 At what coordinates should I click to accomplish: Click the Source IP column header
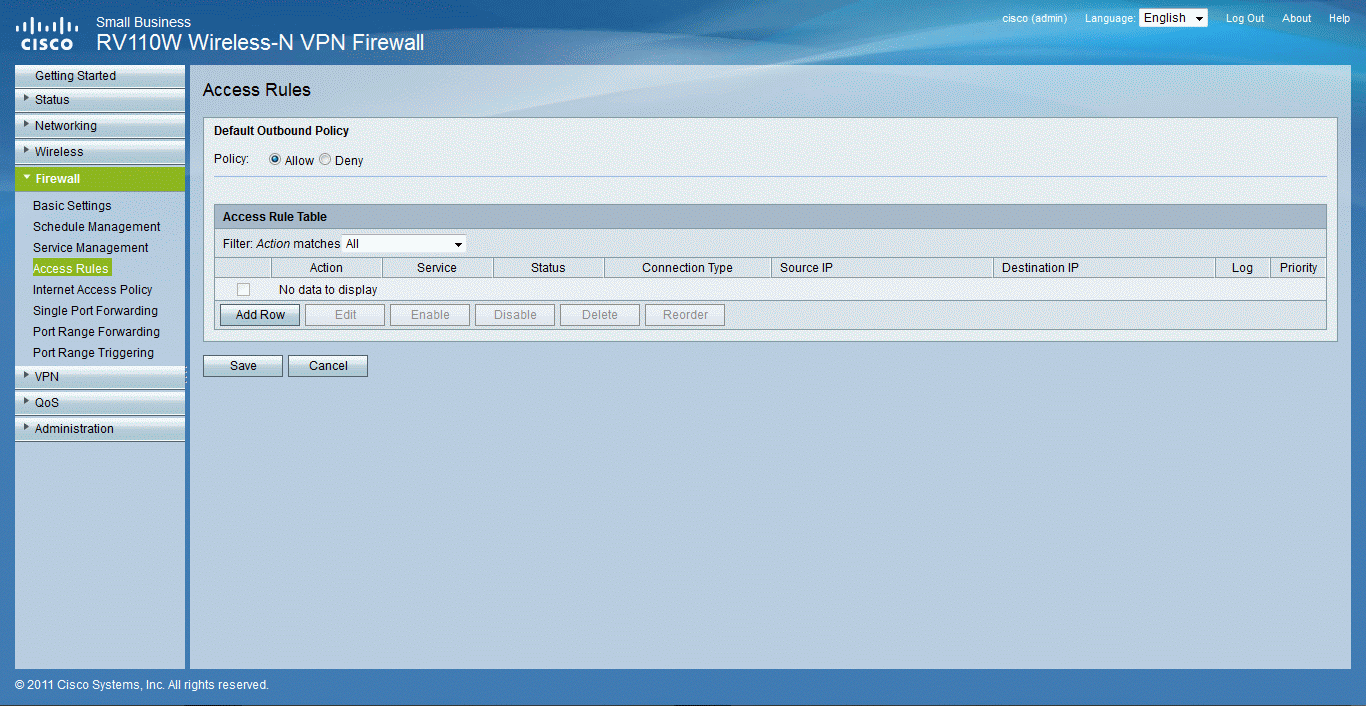point(882,268)
